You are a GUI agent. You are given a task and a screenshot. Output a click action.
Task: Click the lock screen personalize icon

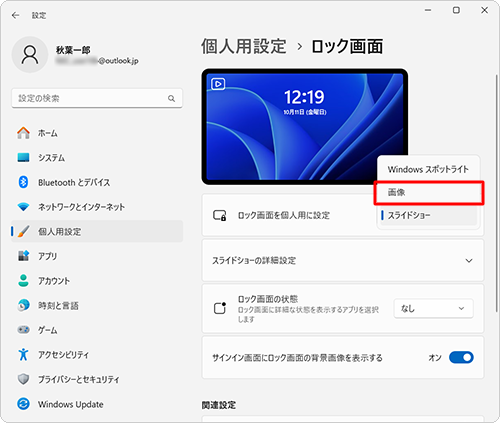[220, 215]
